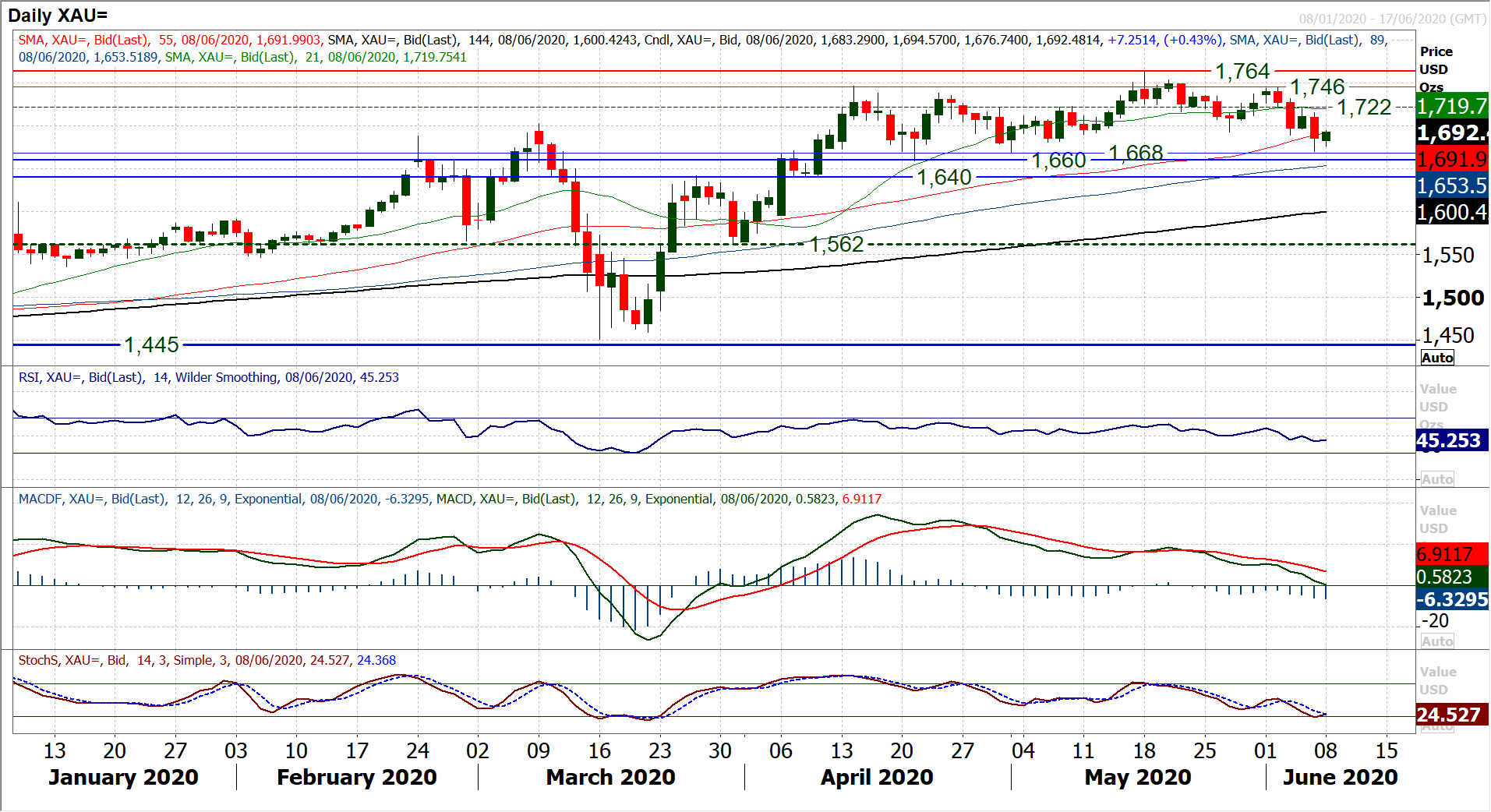Click the Daily XAU= chart title
Image resolution: width=1491 pixels, height=812 pixels.
[58, 16]
